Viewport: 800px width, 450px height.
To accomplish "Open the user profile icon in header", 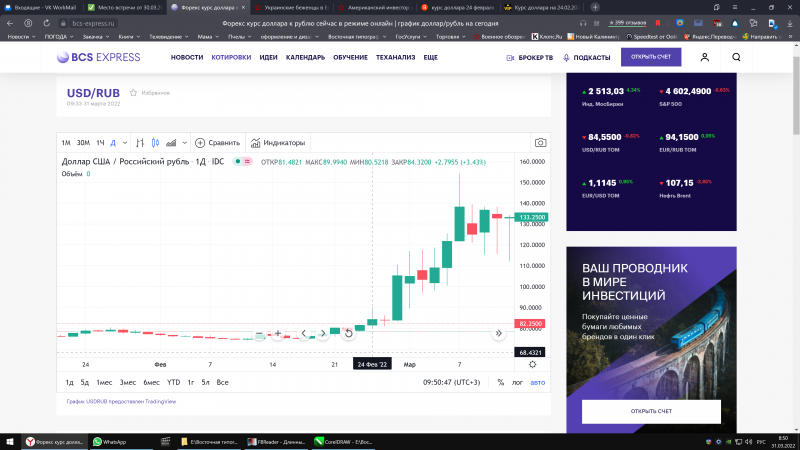I will coord(705,57).
